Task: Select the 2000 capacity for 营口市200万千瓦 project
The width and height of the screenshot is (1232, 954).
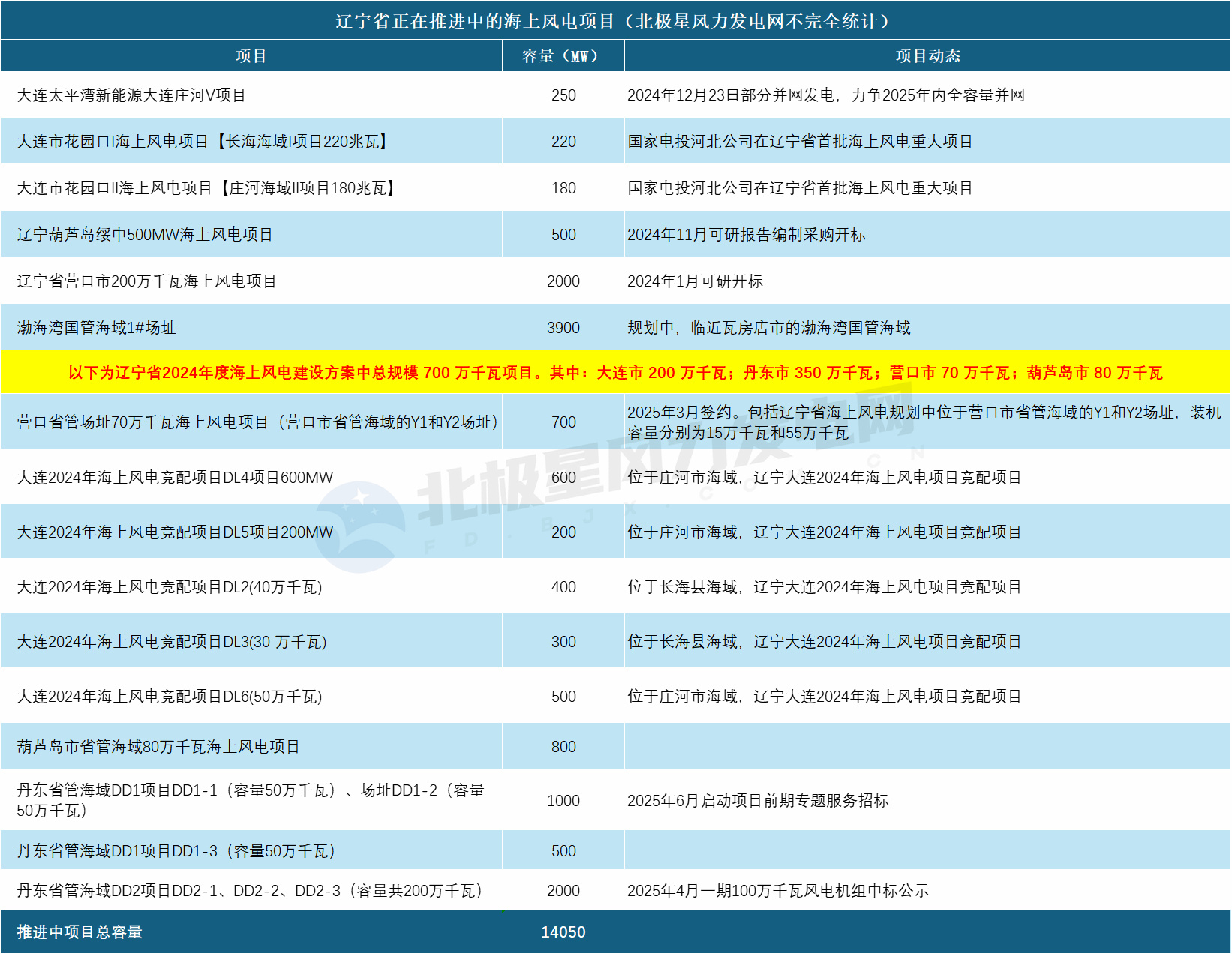Action: (563, 281)
